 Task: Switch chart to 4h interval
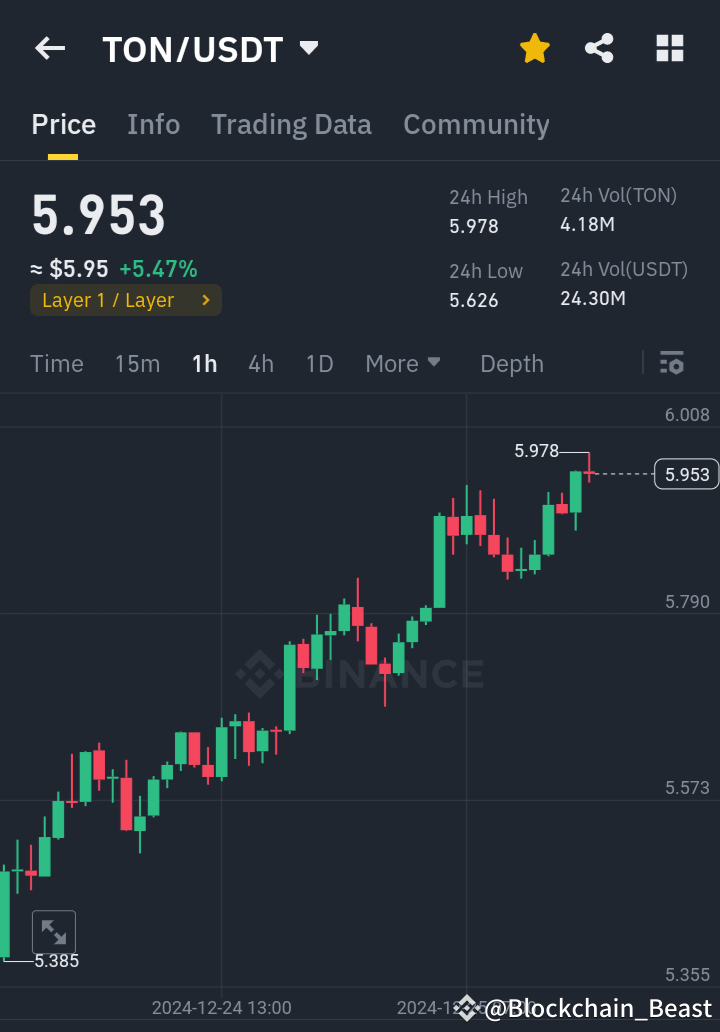coord(260,363)
